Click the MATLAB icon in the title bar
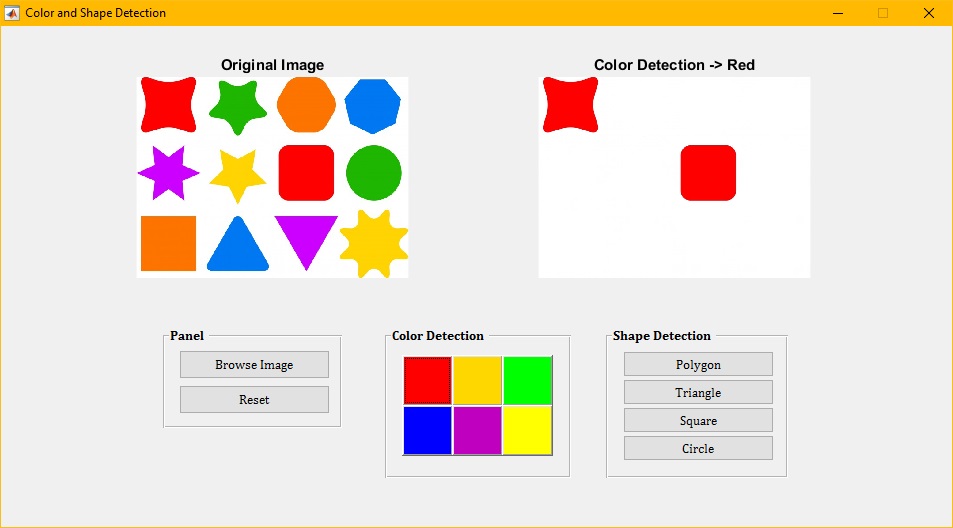Viewport: 953px width, 528px height. (x=12, y=13)
